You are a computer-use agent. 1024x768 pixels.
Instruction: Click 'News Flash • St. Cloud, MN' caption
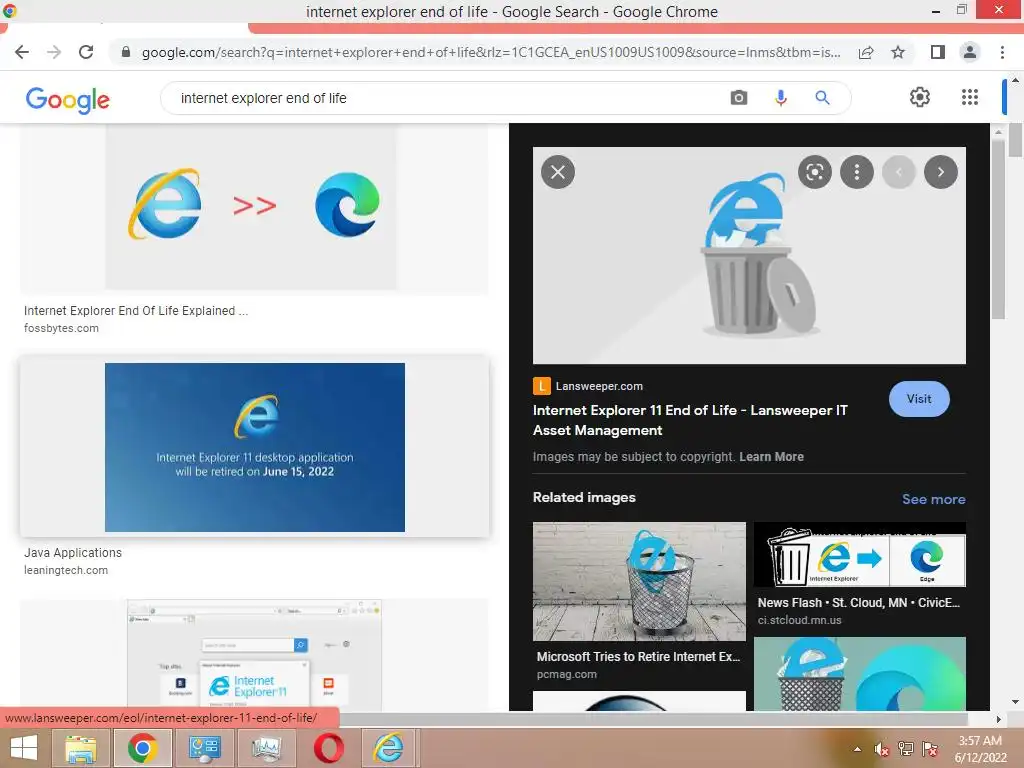[x=858, y=603]
